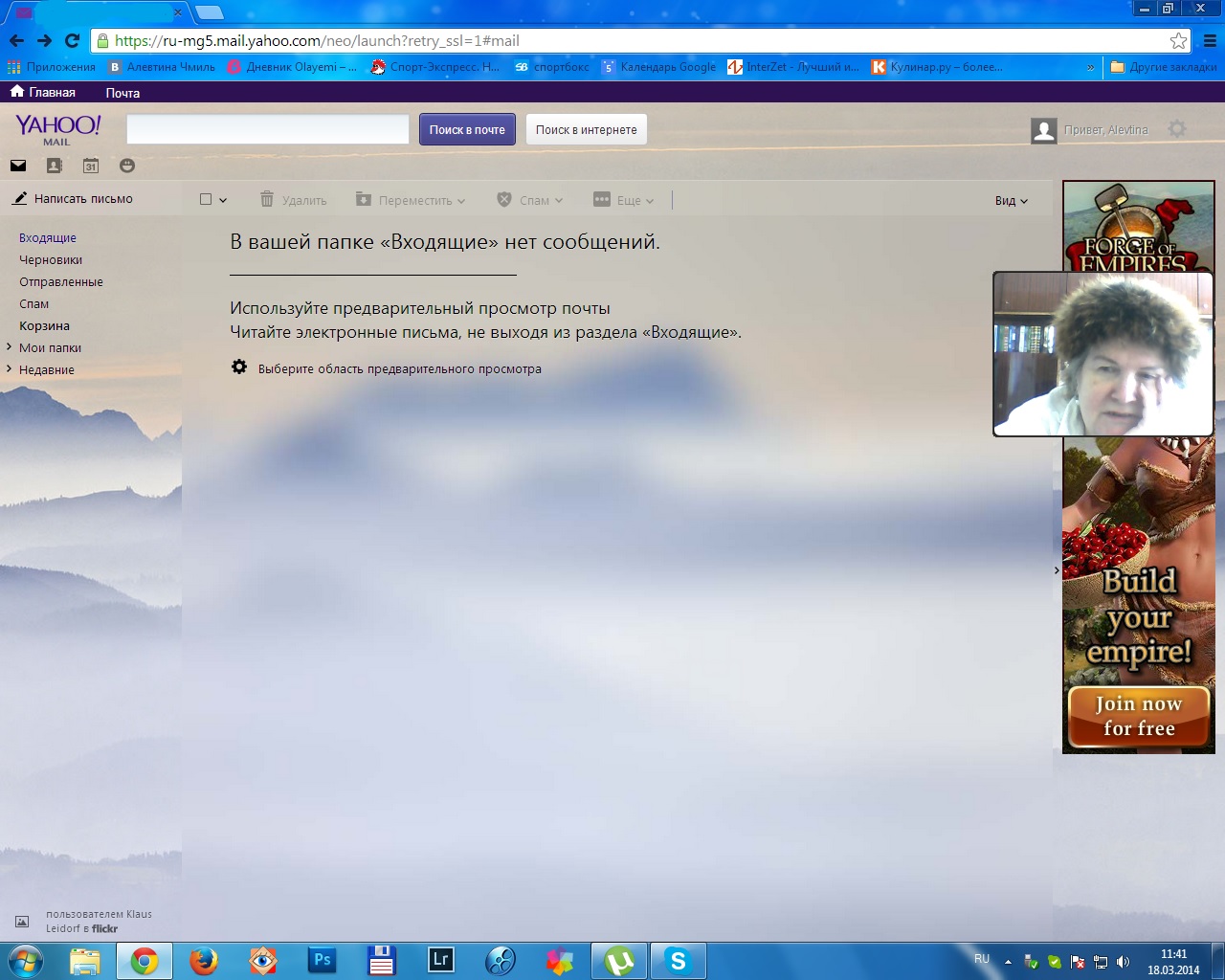Go to the Главная home tab
1225x980 pixels.
(x=43, y=93)
